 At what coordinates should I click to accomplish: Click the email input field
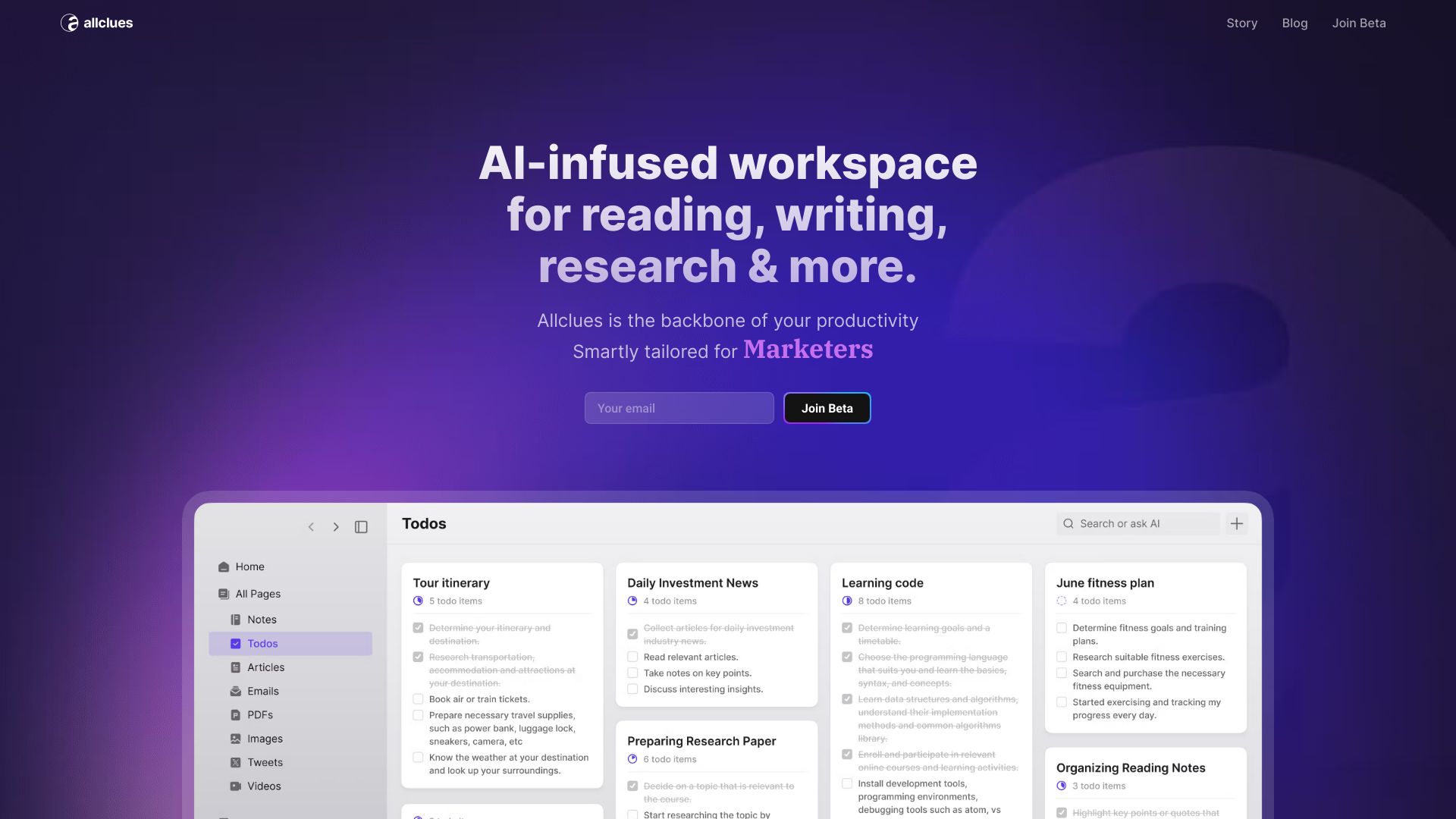(679, 407)
